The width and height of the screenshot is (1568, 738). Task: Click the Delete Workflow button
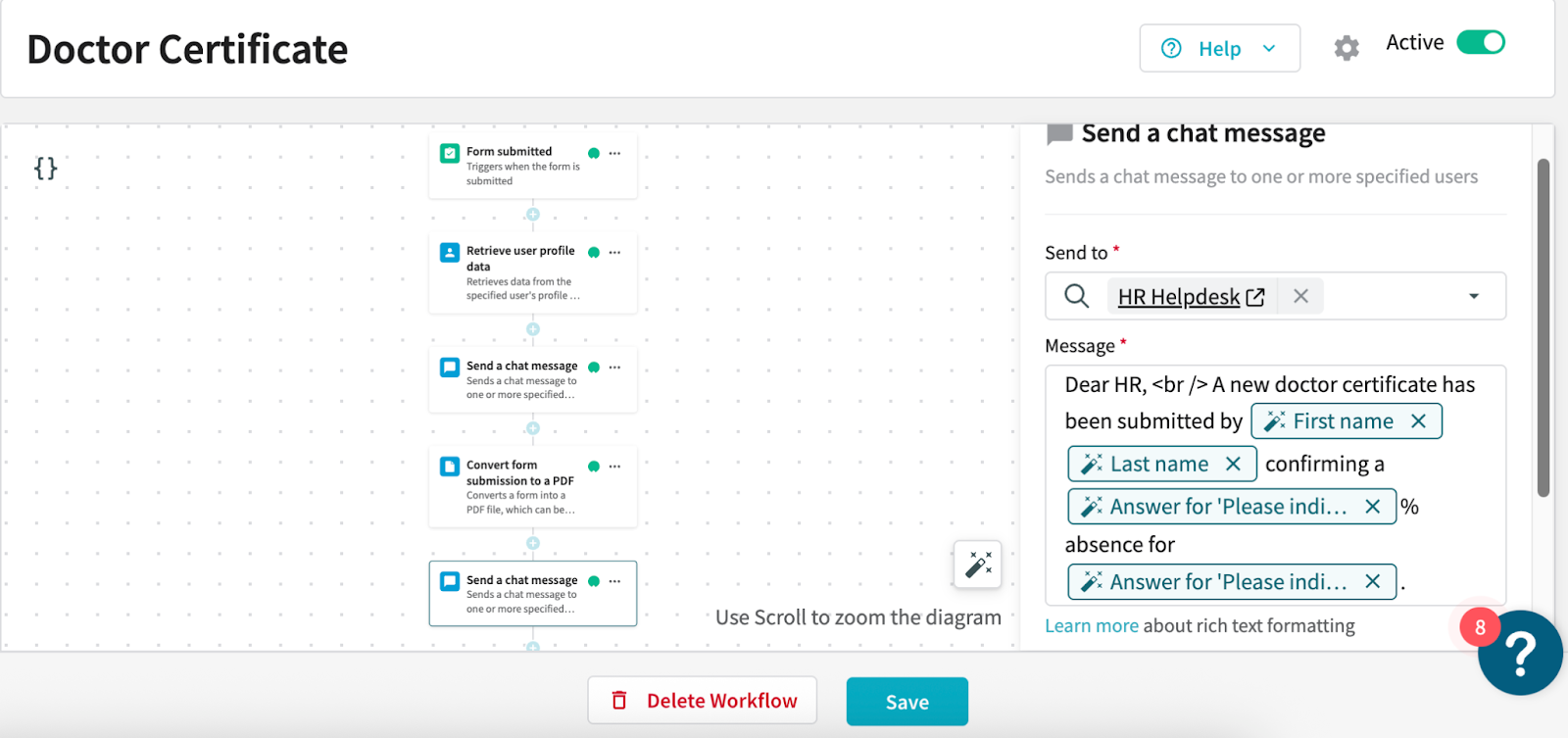click(702, 701)
